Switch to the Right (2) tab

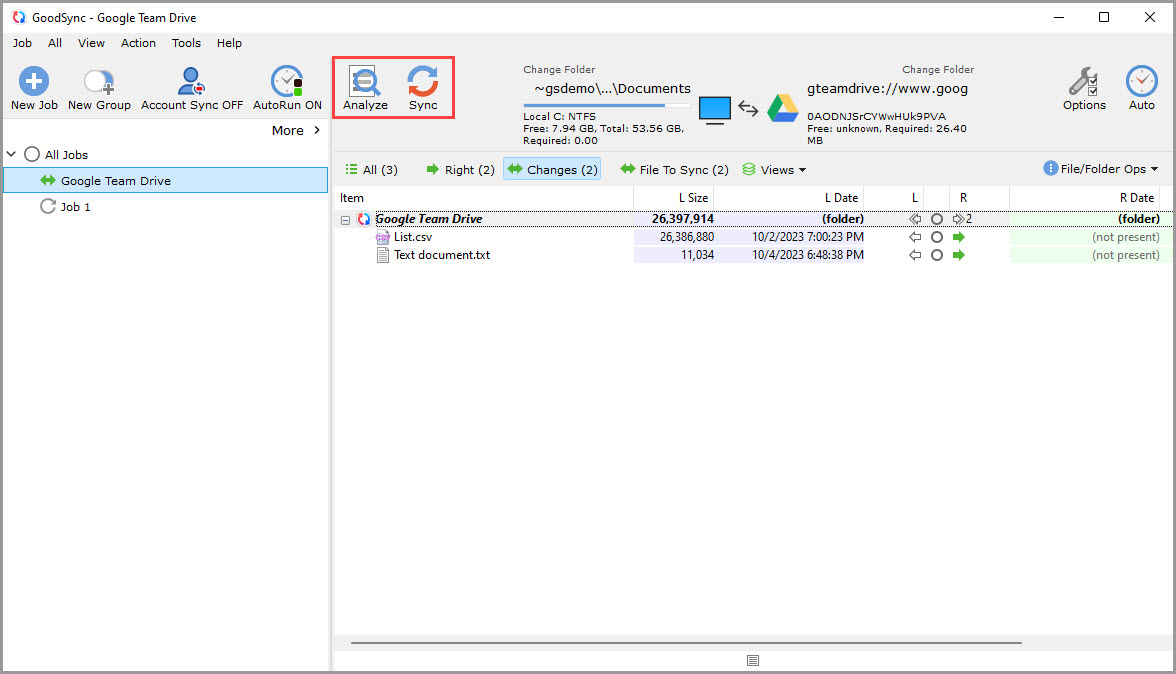click(x=459, y=169)
